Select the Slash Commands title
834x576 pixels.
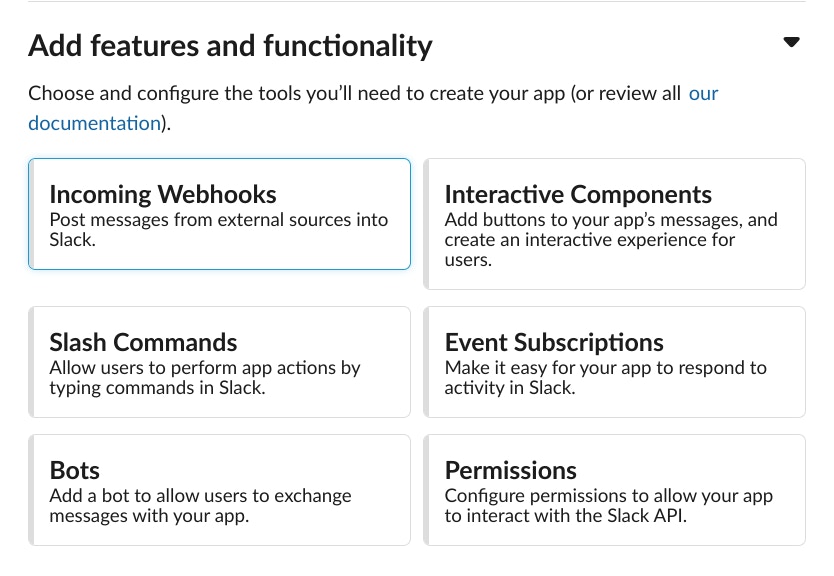click(x=143, y=342)
